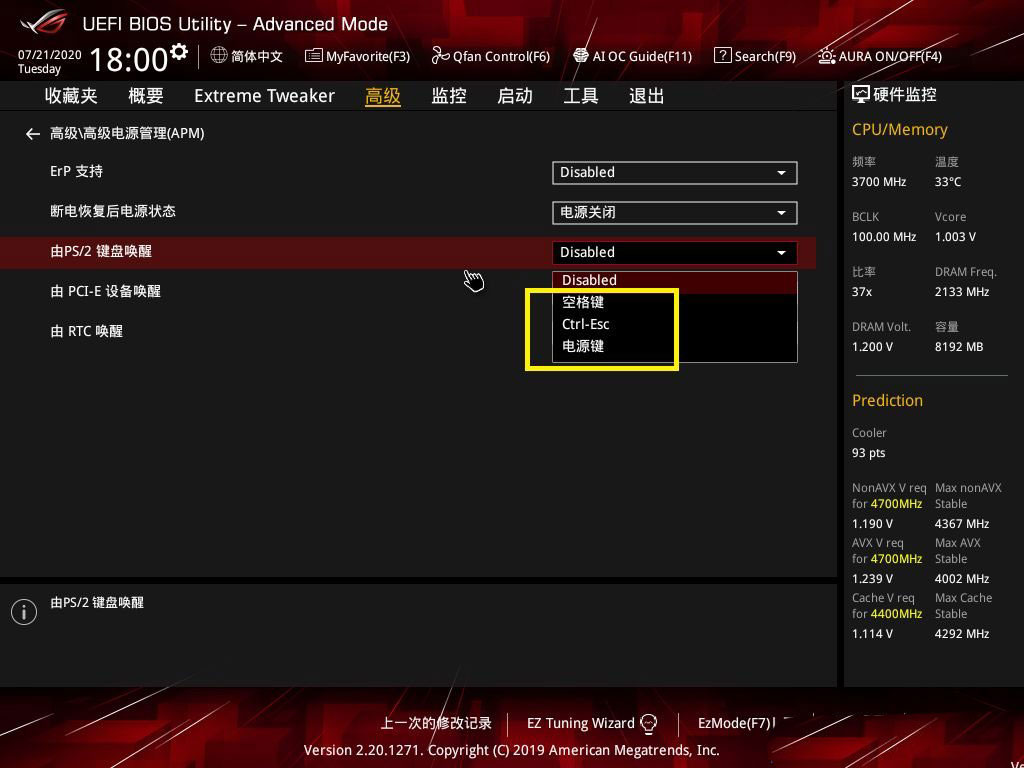The width and height of the screenshot is (1024, 768).
Task: Expand the 断电恢复后电源状态 dropdown
Action: (x=674, y=212)
